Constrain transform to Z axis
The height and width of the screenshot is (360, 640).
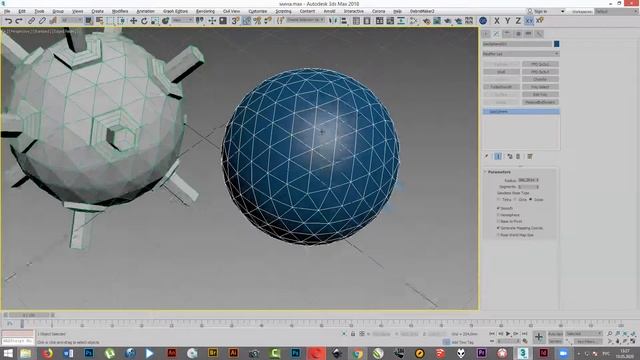[518, 20]
